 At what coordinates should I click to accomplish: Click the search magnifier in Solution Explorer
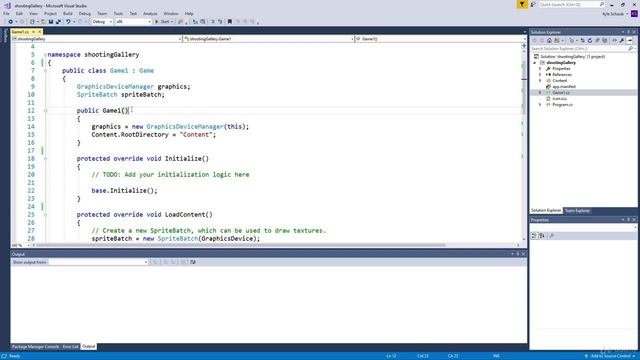(x=630, y=49)
